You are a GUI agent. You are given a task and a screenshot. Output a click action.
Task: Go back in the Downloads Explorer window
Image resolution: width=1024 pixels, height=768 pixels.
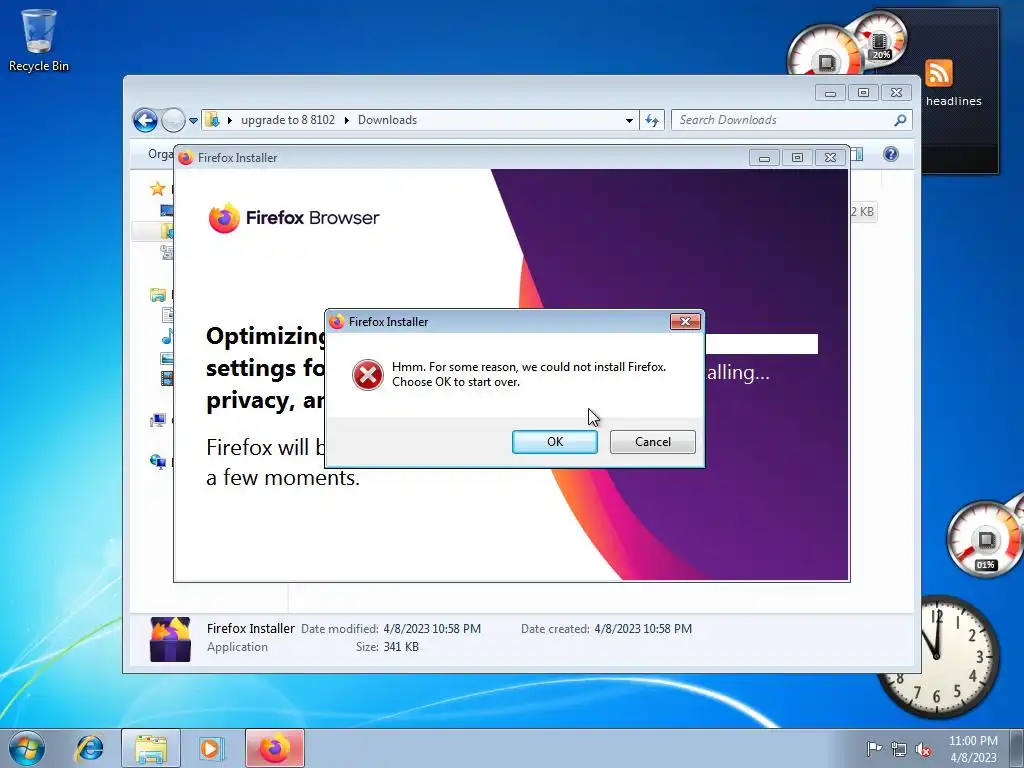pos(145,120)
